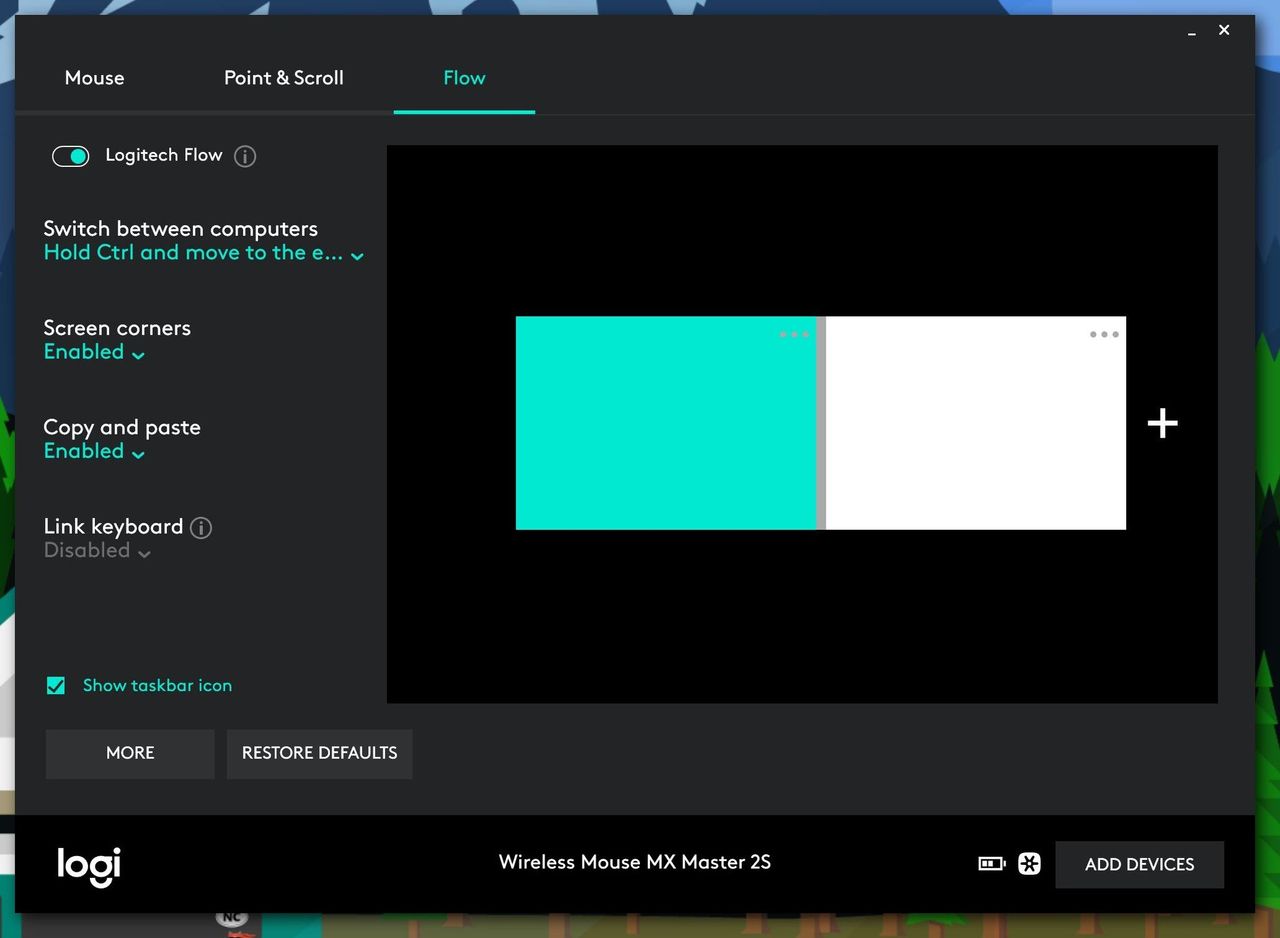
Task: Click the Link keyboard info icon
Action: pos(201,527)
